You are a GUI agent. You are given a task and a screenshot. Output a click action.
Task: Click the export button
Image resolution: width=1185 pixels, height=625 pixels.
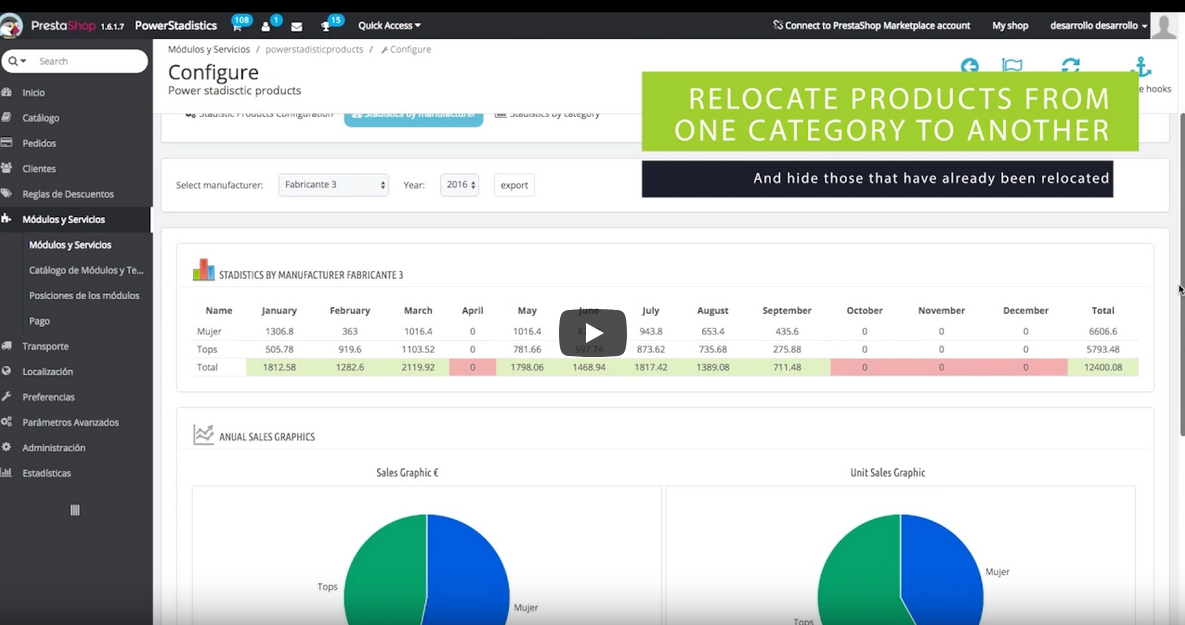[x=514, y=185]
